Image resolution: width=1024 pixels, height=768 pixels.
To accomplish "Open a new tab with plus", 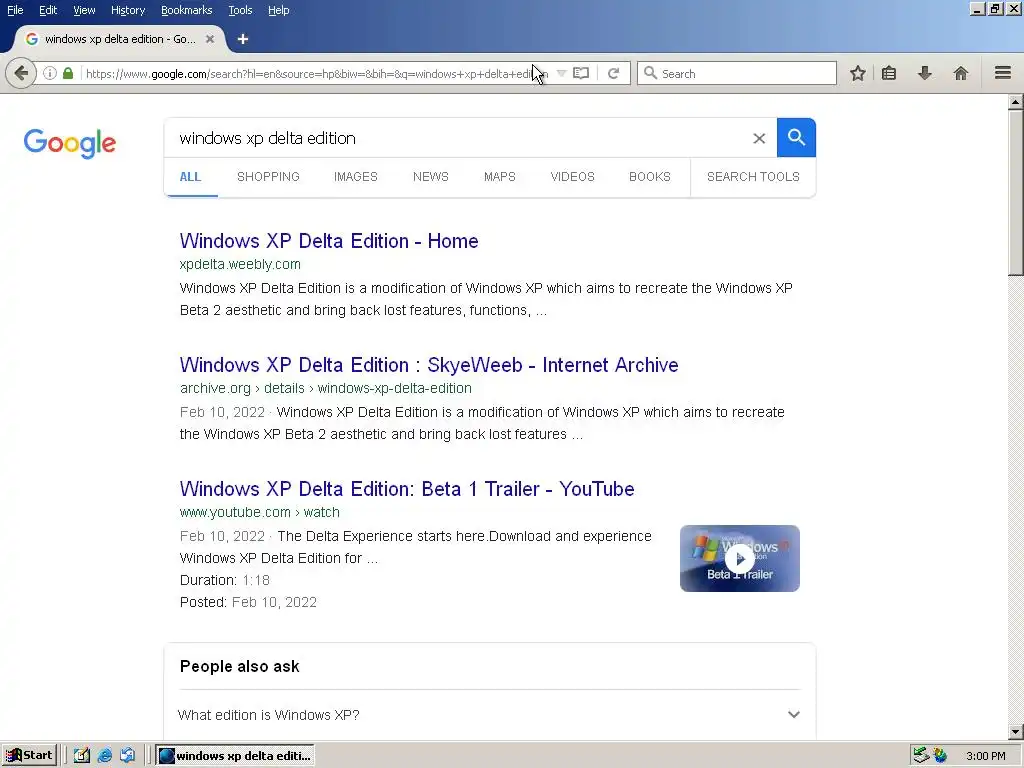I will point(243,39).
